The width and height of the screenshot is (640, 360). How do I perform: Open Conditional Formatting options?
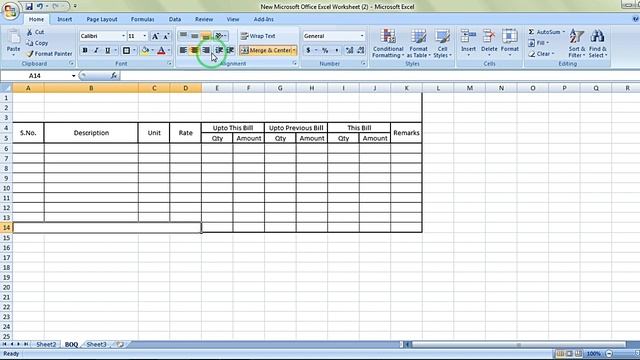click(x=388, y=43)
